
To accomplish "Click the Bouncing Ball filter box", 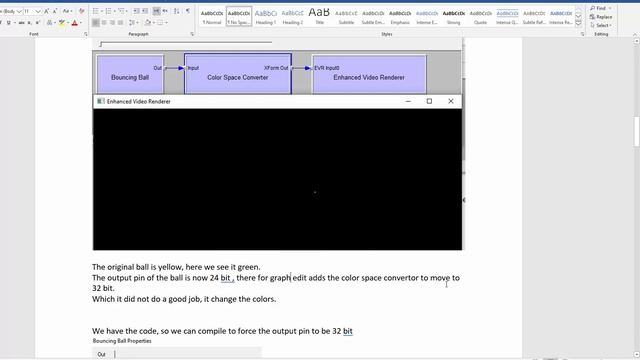I will pyautogui.click(x=130, y=74).
